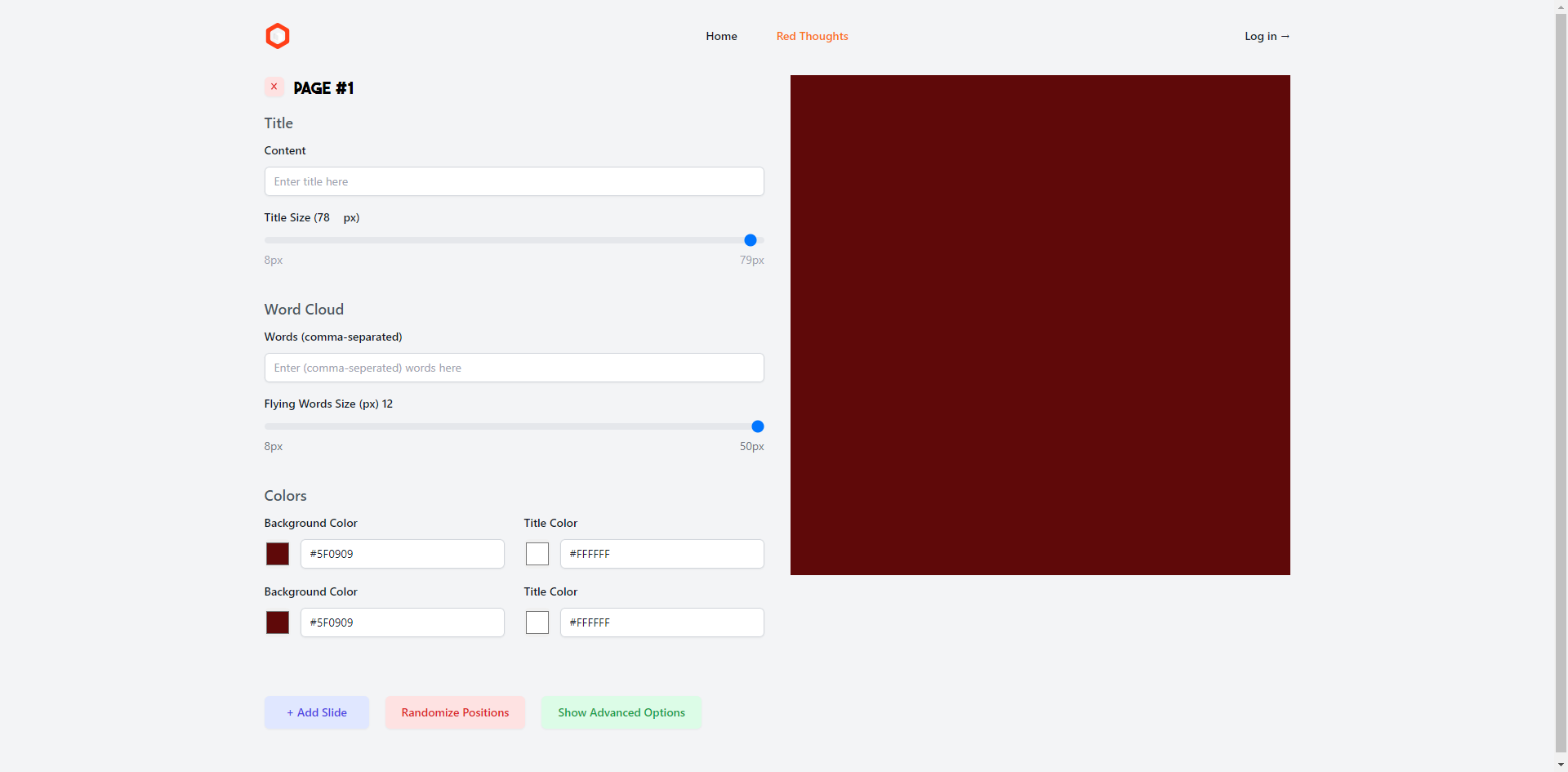Open the second Title Color swatch
The width and height of the screenshot is (1568, 772).
point(537,622)
